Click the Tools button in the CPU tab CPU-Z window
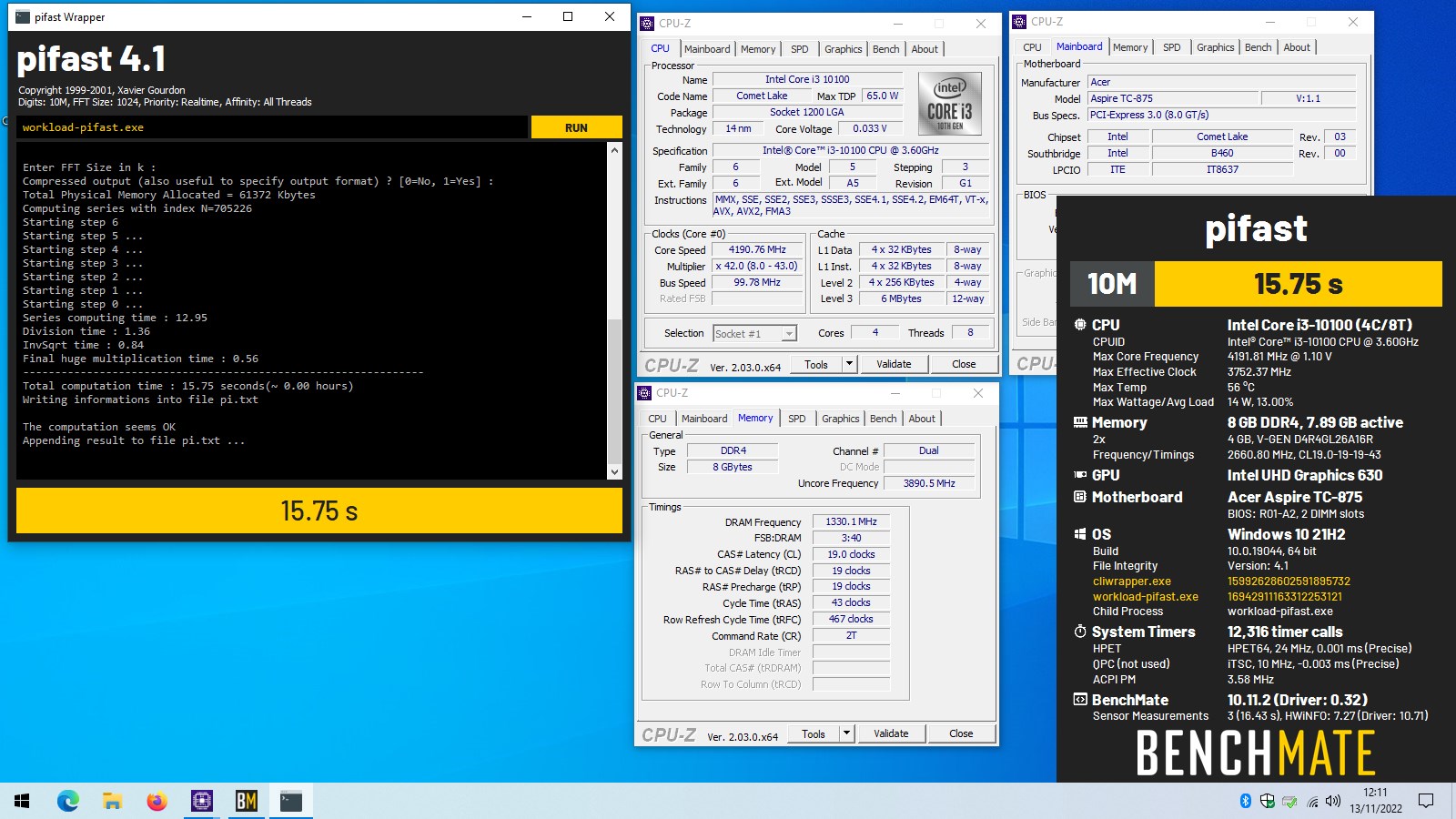The height and width of the screenshot is (819, 1456). click(x=816, y=364)
